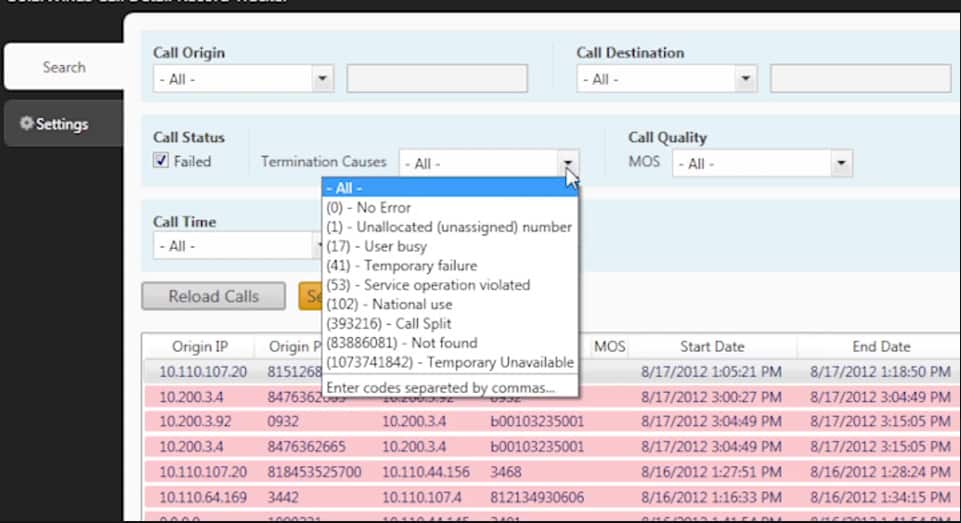Sort by the Origin IP column header
The height and width of the screenshot is (523, 961).
tap(200, 346)
